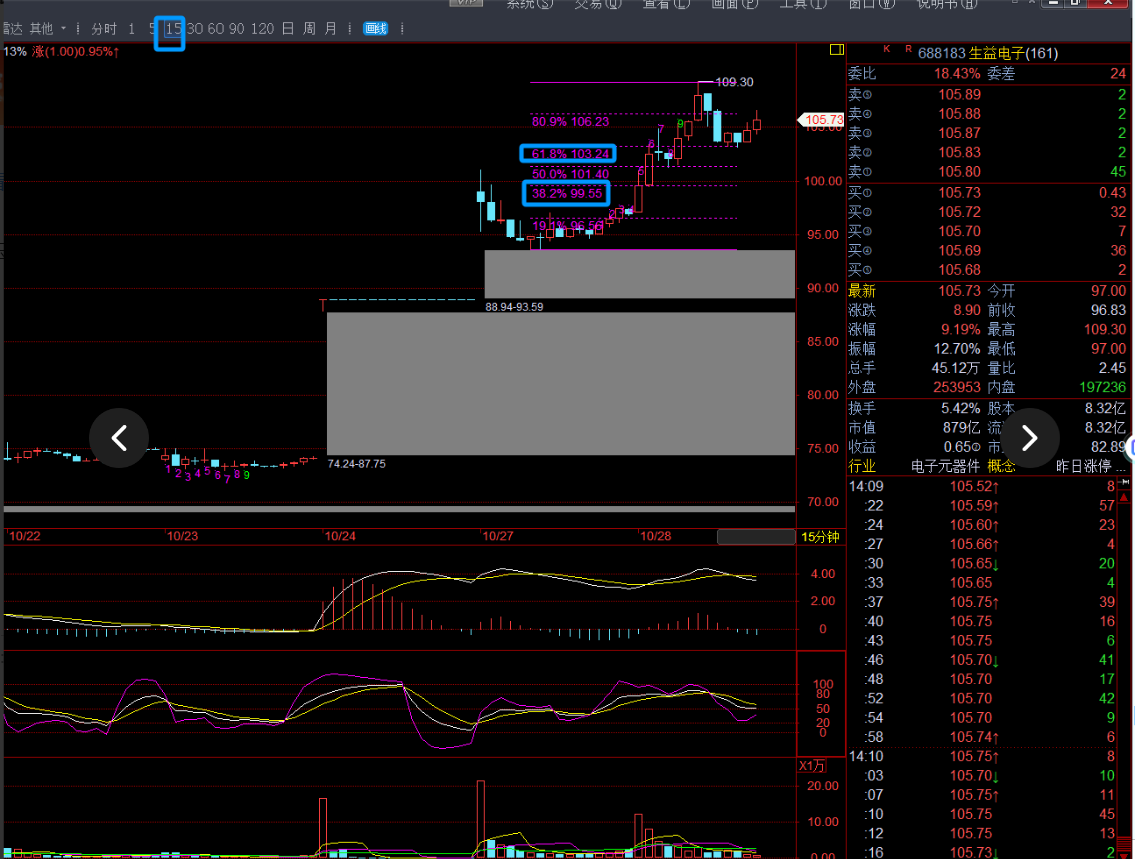Image resolution: width=1135 pixels, height=859 pixels.
Task: Click the red R marker icon
Action: (908, 49)
